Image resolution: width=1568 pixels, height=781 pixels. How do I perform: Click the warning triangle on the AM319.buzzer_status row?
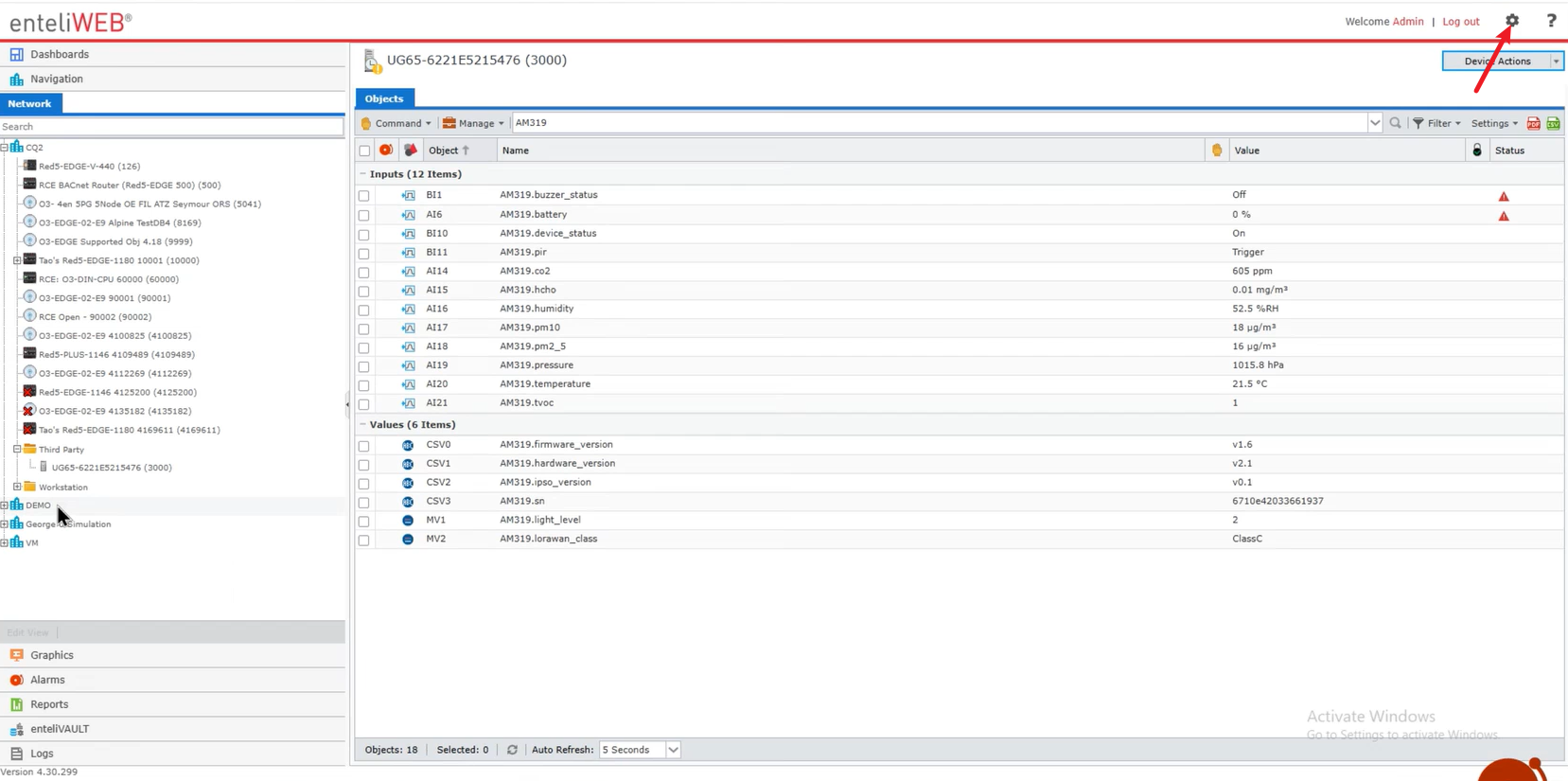click(x=1504, y=196)
